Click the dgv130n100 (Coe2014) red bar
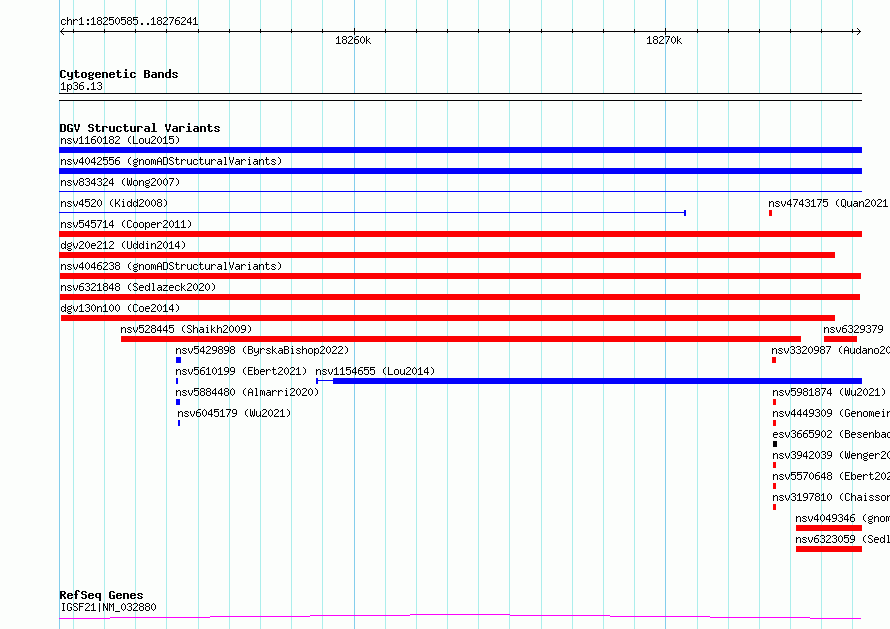Screen dimensions: 890x629 coord(448,318)
